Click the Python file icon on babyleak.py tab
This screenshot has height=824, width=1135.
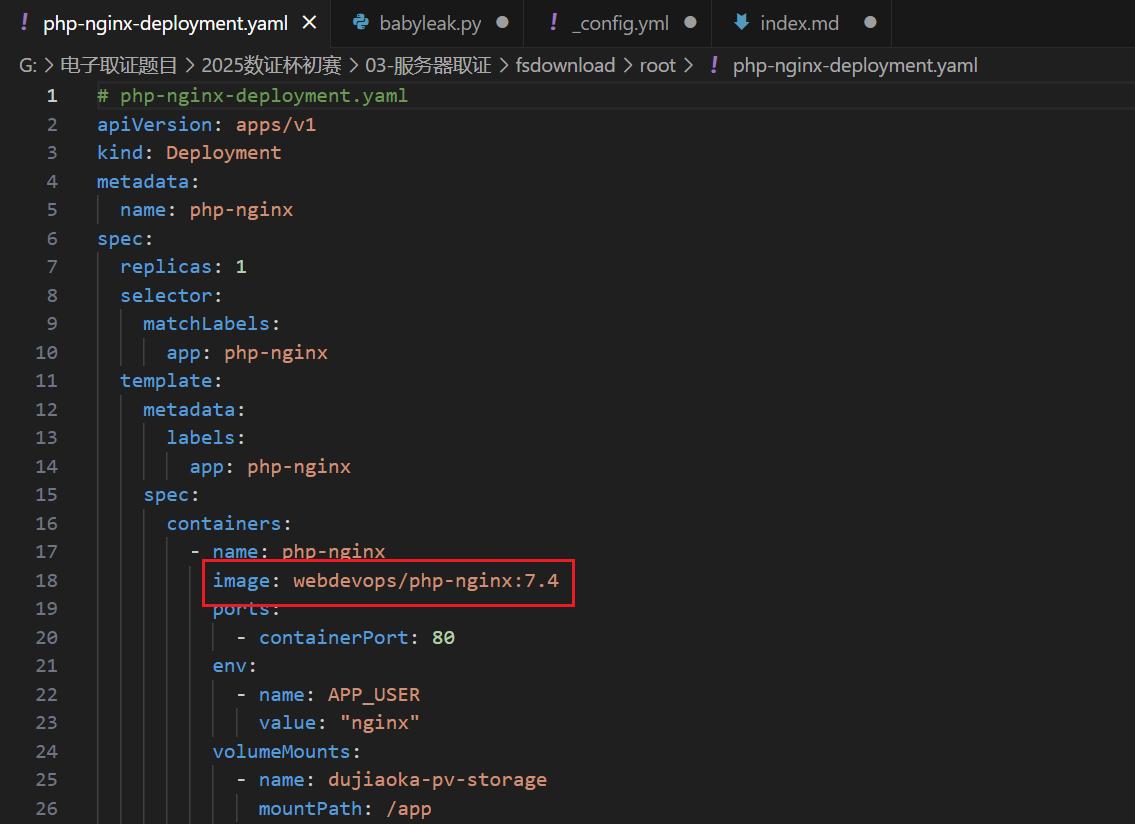(x=361, y=22)
